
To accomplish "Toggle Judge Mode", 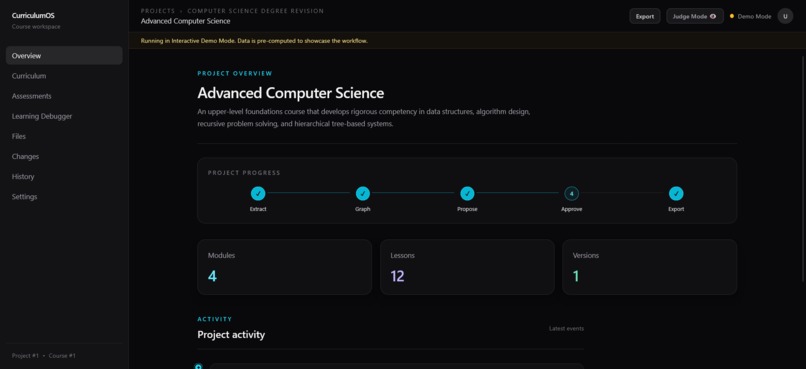I will click(x=694, y=16).
